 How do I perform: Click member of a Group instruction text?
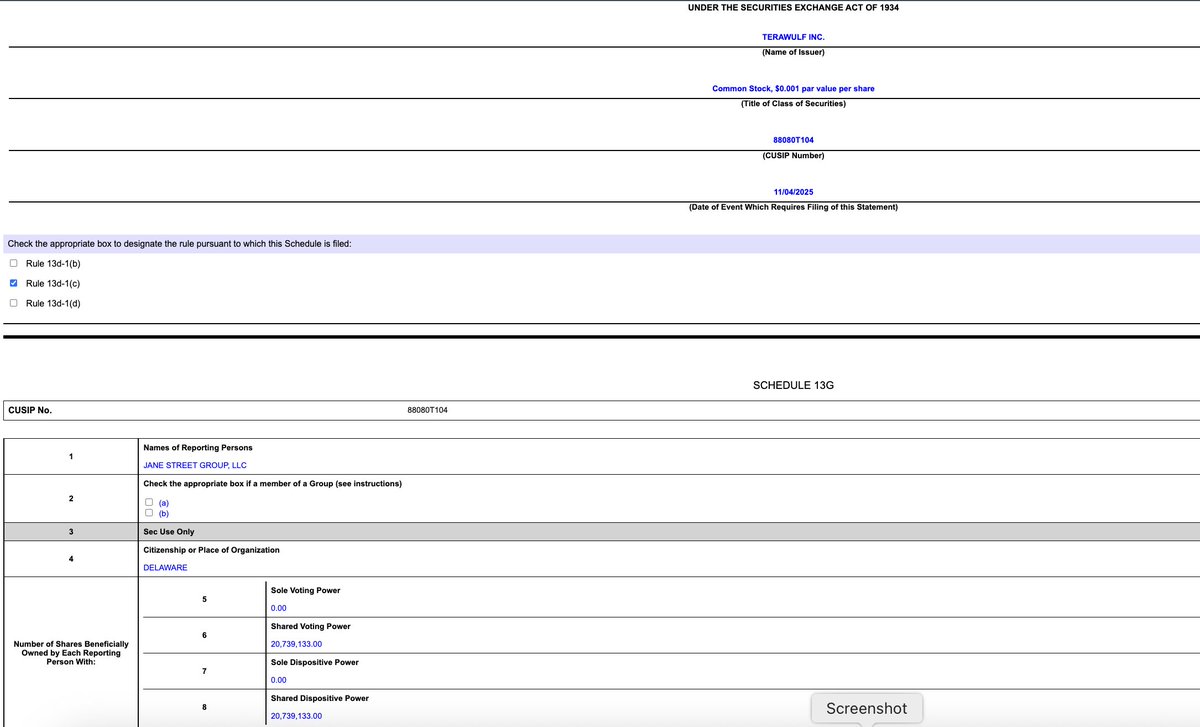(273, 484)
